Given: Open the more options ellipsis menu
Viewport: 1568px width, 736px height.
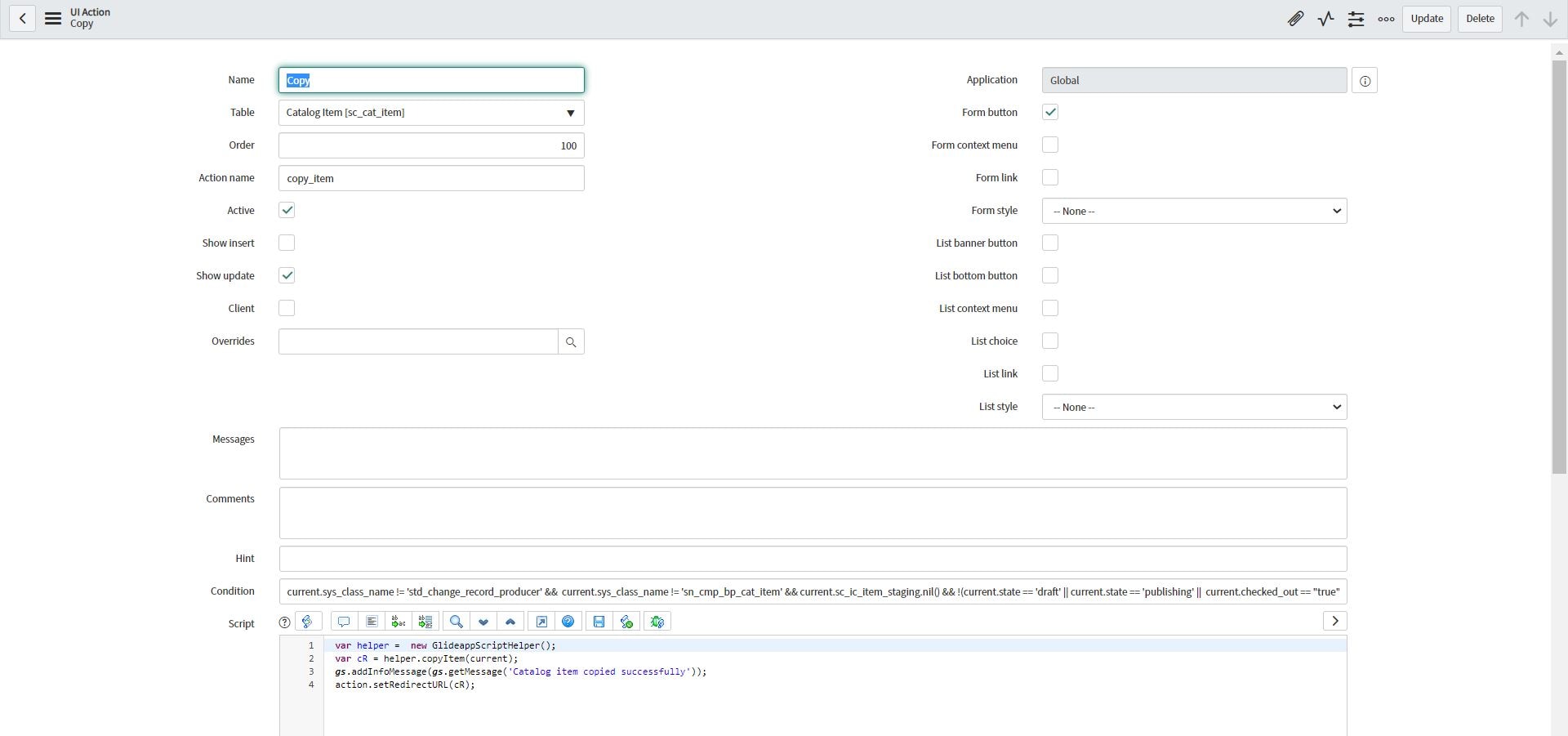Looking at the screenshot, I should tap(1386, 19).
